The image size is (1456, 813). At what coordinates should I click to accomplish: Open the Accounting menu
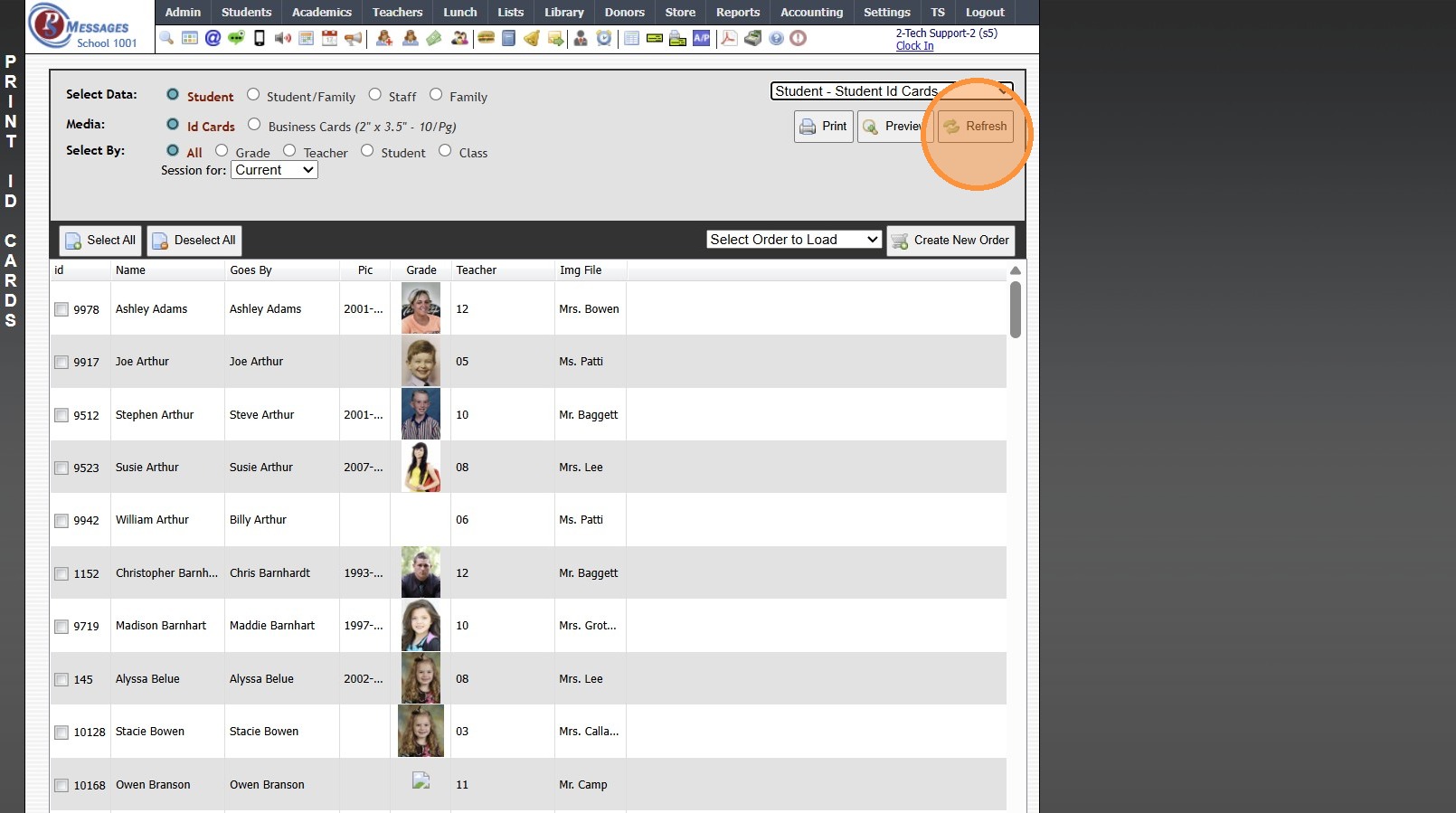click(x=811, y=12)
